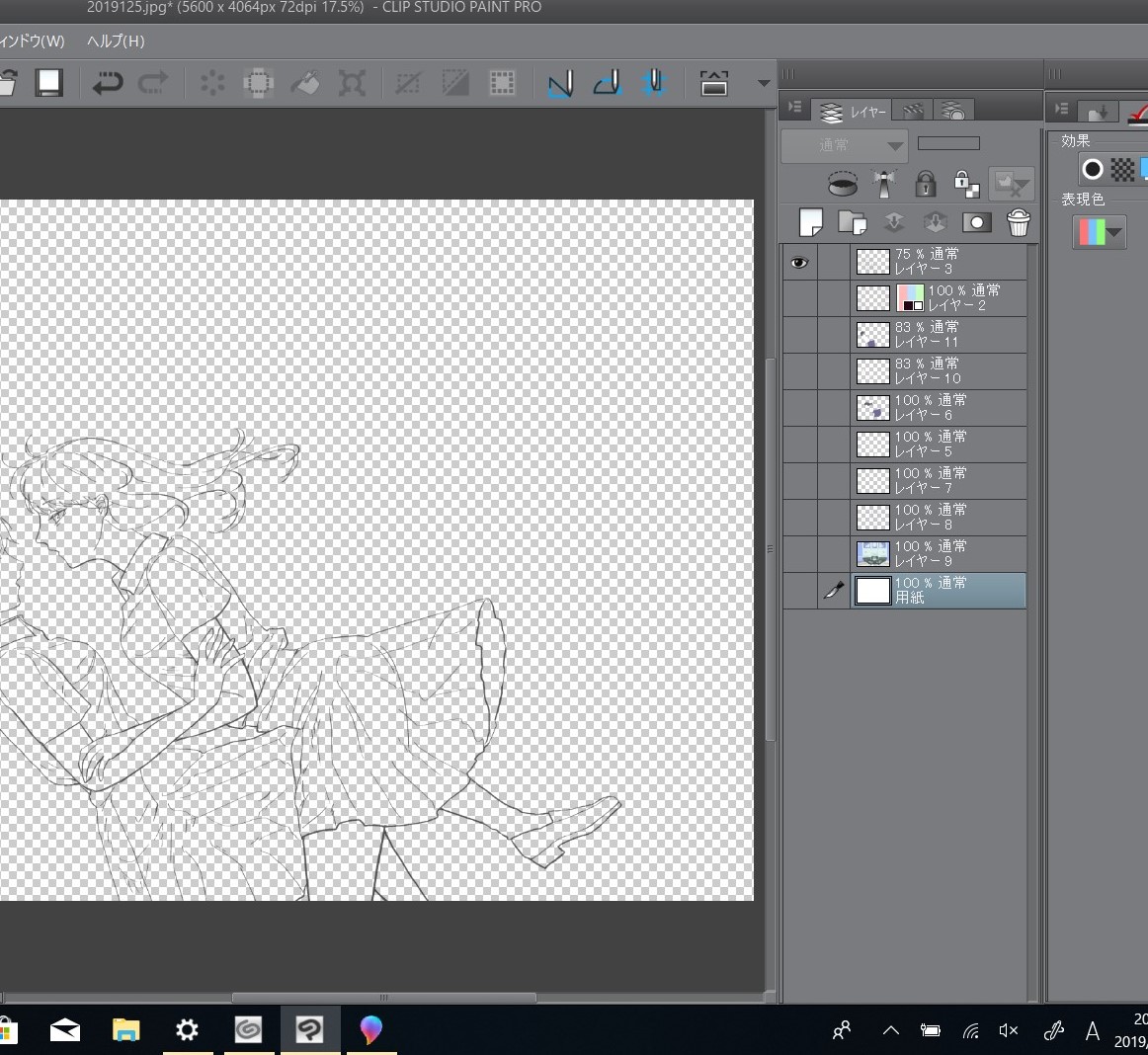Open the ヘルプ(H) menu

click(x=116, y=41)
